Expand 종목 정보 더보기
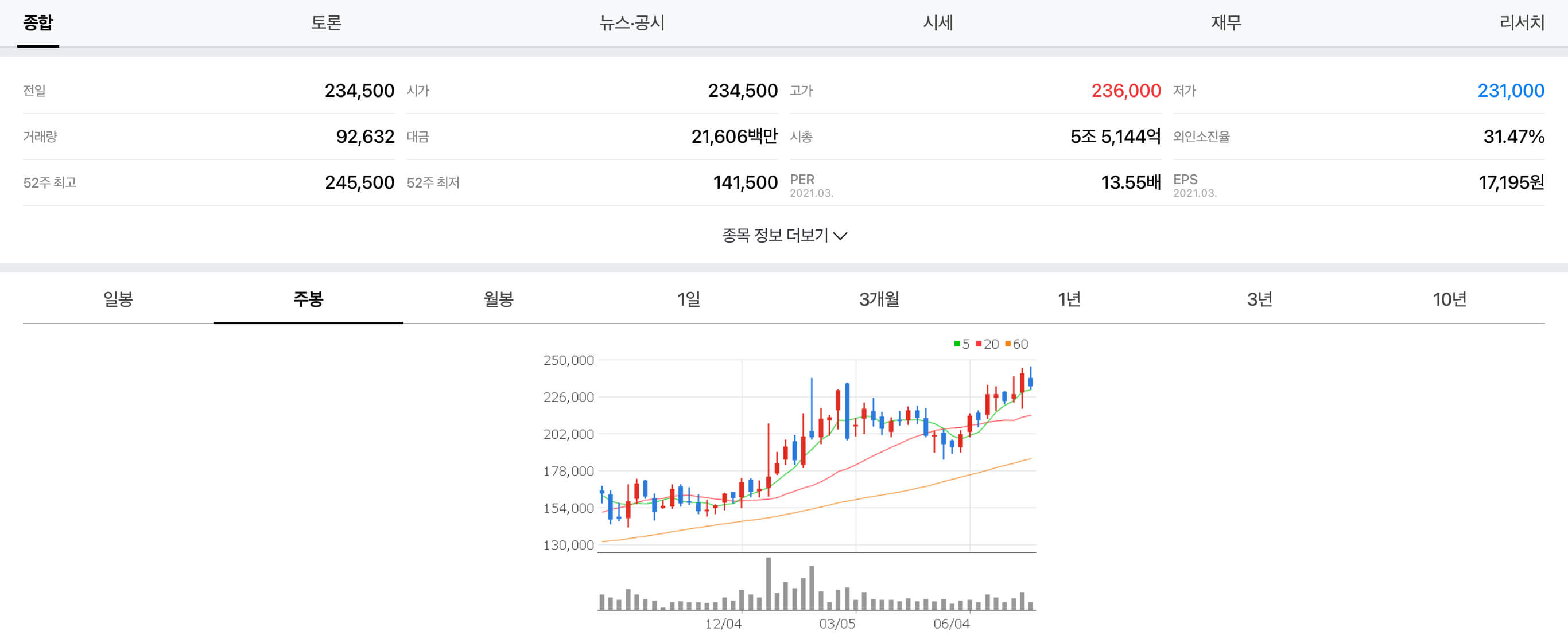Image resolution: width=1568 pixels, height=639 pixels. point(784,236)
